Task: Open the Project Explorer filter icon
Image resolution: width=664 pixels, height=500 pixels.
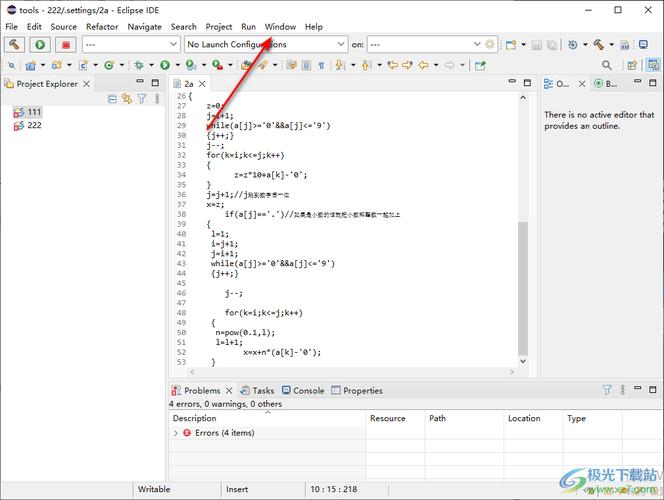Action: click(141, 99)
